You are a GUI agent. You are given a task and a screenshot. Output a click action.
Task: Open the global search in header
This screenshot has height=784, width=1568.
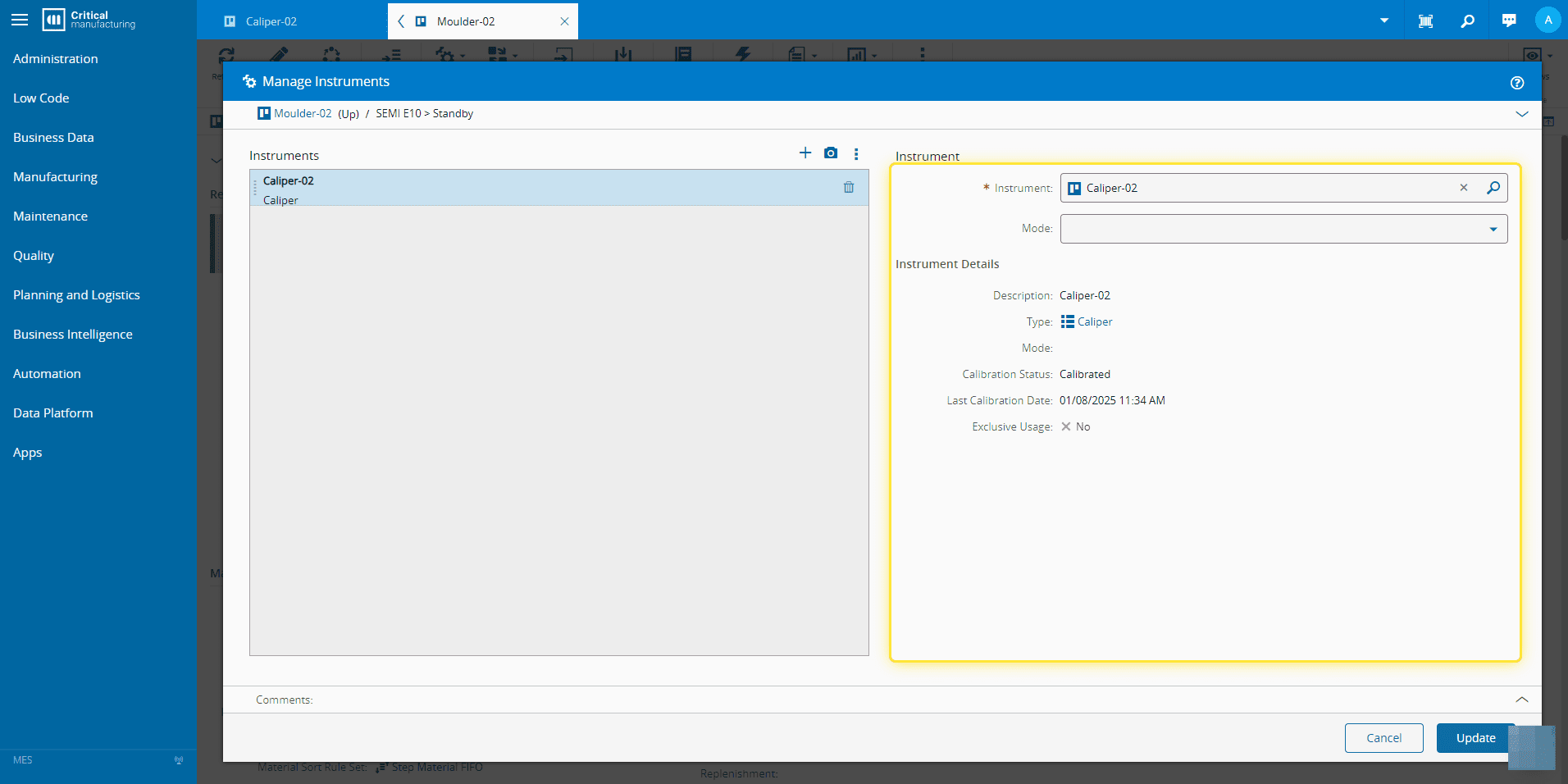[1467, 21]
